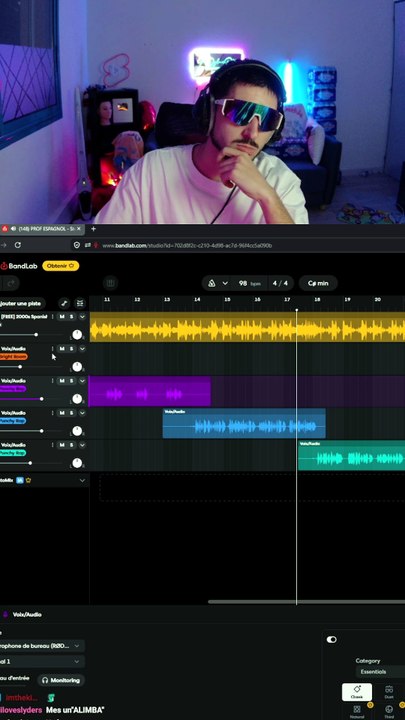The image size is (405, 720).
Task: Solo the blue voice track
Action: click(71, 413)
